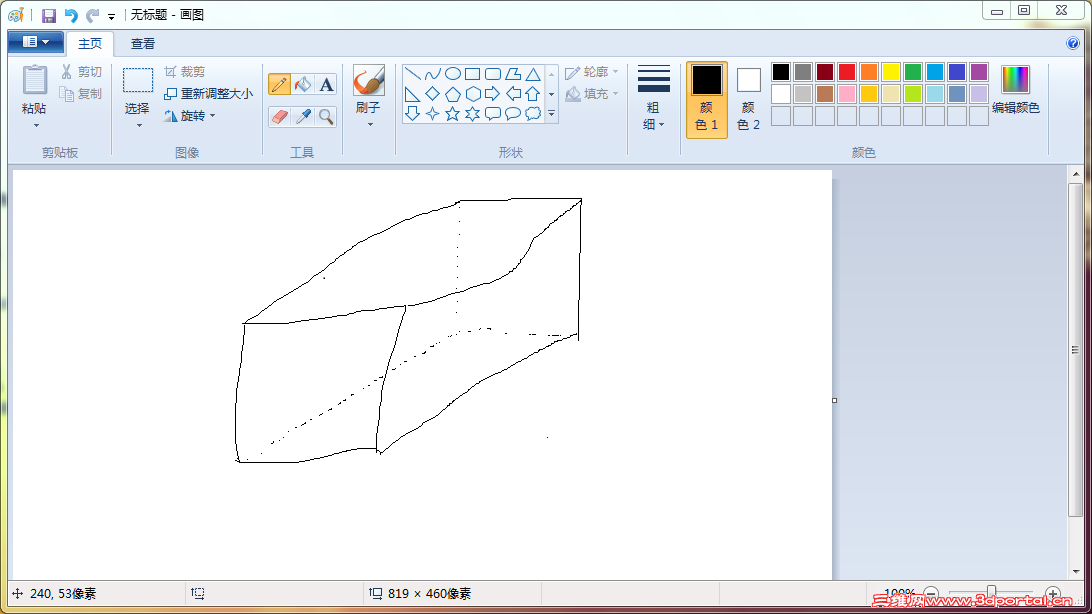The width and height of the screenshot is (1092, 614).
Task: Expand the shapes gallery with the bottom arrow
Action: (552, 113)
